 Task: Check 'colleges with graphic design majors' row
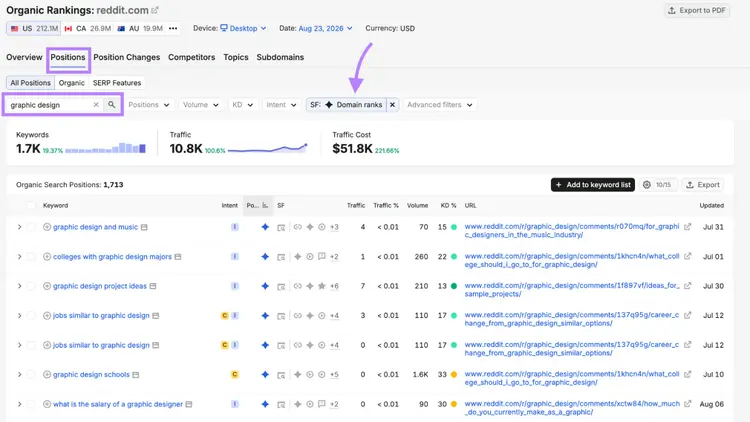tap(31, 256)
